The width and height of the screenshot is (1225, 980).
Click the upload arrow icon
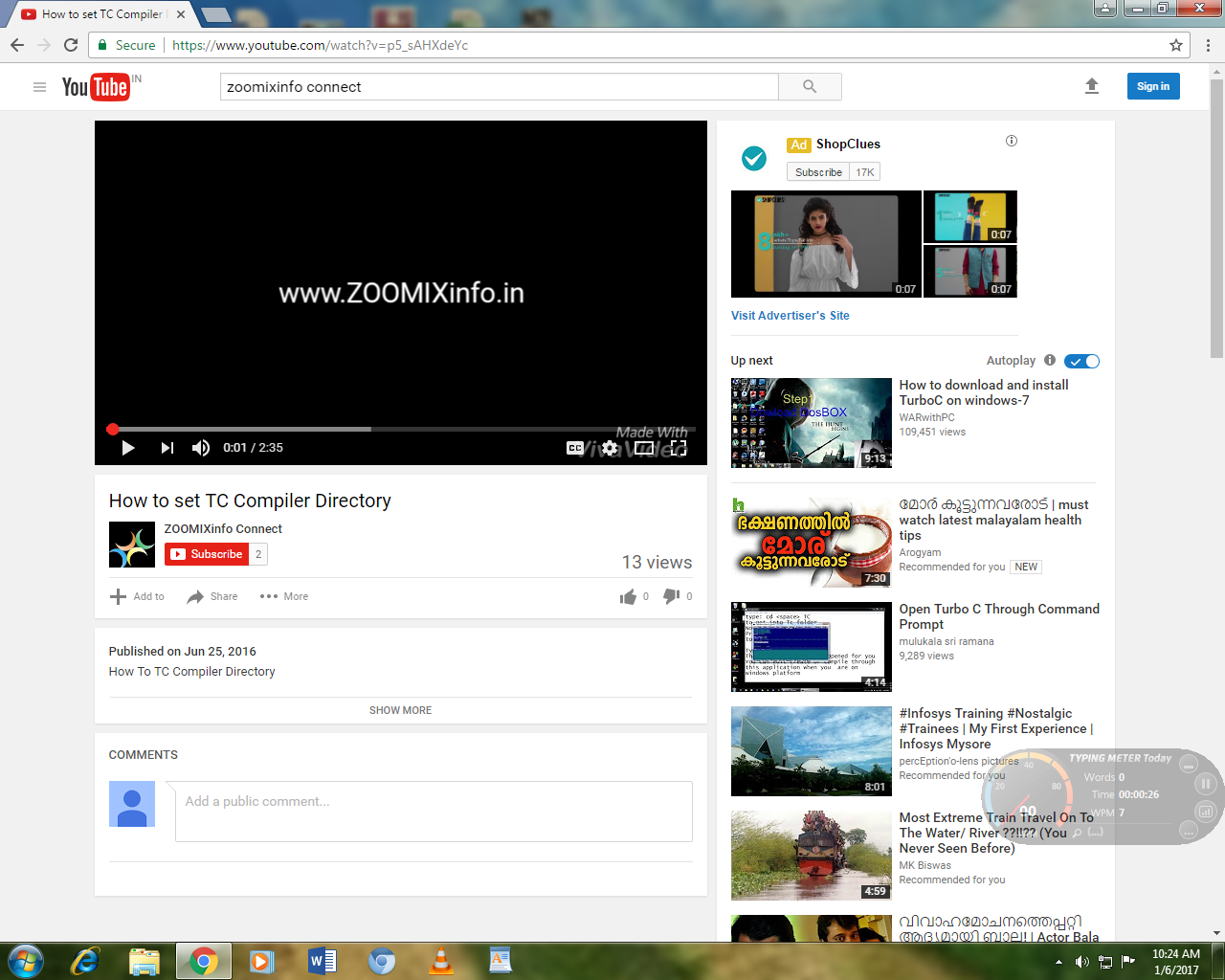pos(1092,86)
